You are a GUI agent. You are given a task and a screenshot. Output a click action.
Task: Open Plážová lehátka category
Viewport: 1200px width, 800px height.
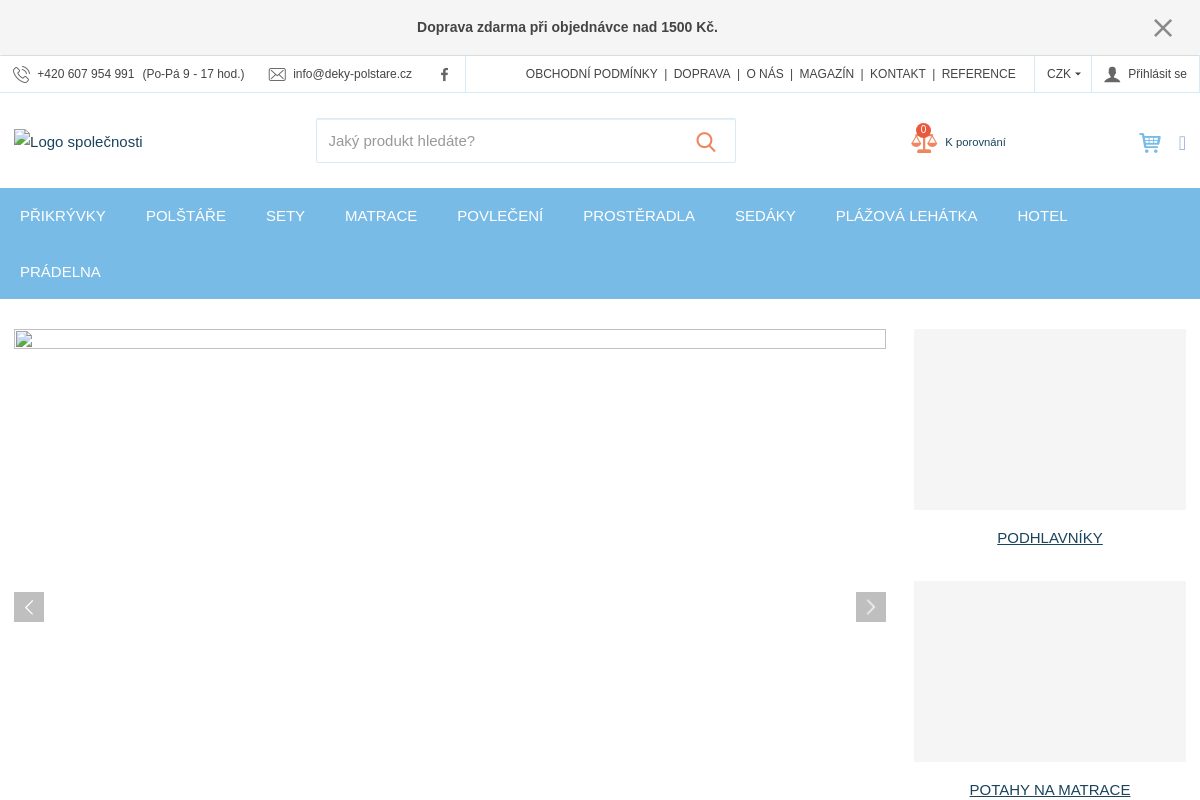907,216
